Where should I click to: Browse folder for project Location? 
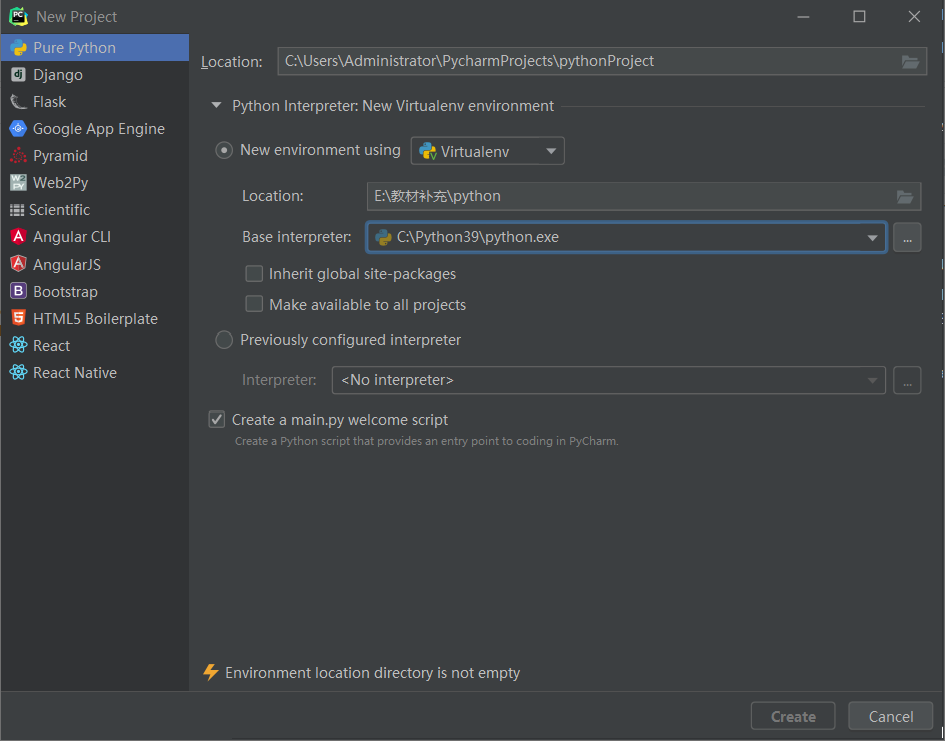click(x=910, y=61)
